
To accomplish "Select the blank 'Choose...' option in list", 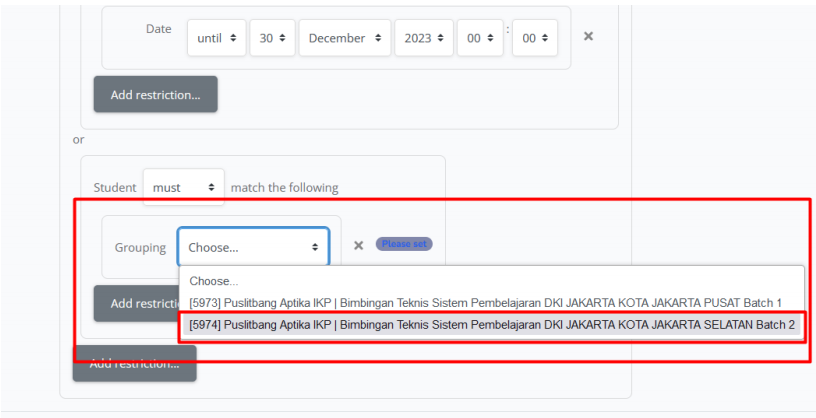I will pyautogui.click(x=214, y=281).
